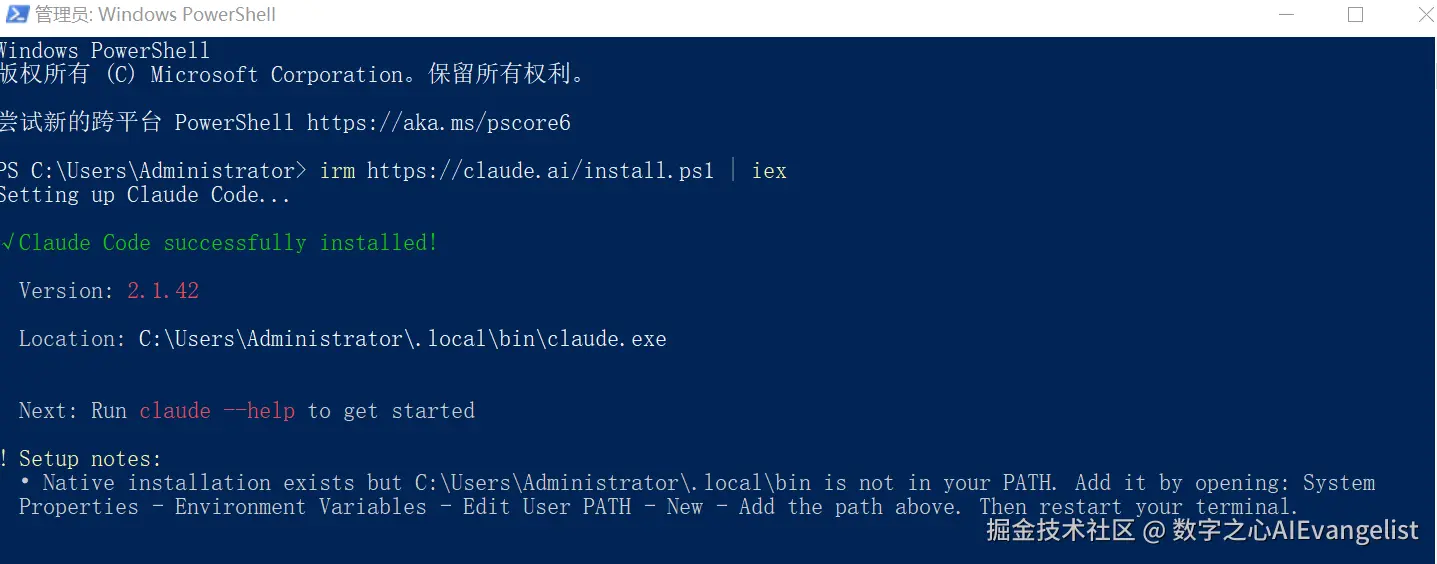Click the PowerShell icon in title bar
Image resolution: width=1437 pixels, height=564 pixels.
[x=14, y=15]
